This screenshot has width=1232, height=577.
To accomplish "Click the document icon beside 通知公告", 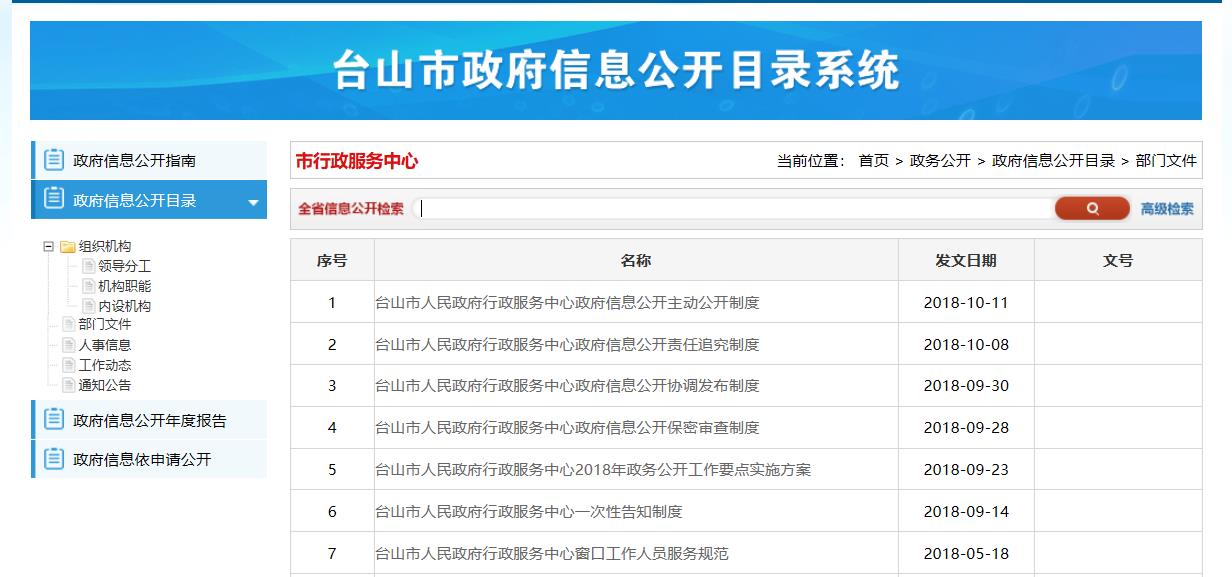I will 69,385.
